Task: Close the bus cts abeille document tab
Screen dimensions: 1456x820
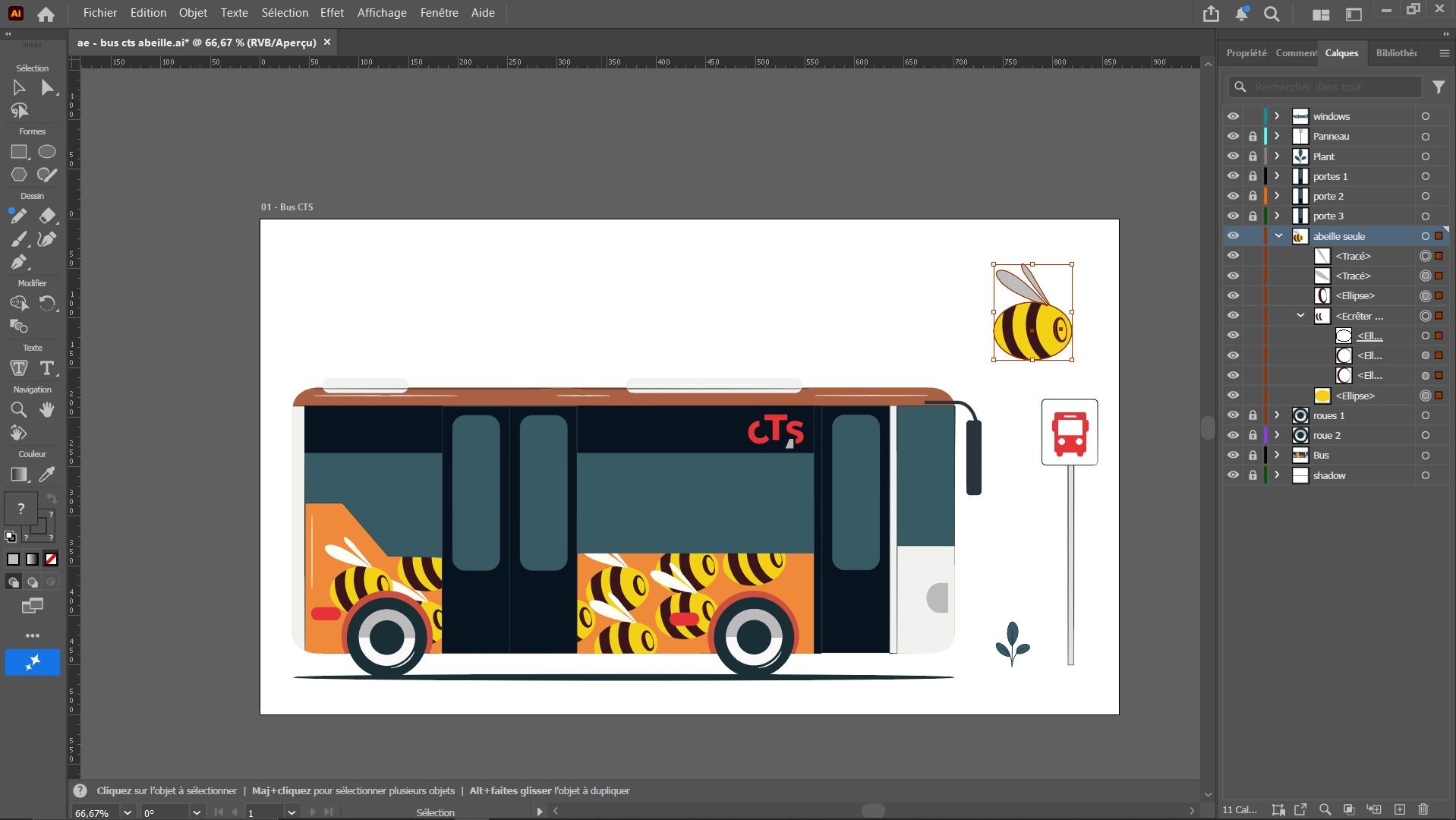Action: point(327,43)
